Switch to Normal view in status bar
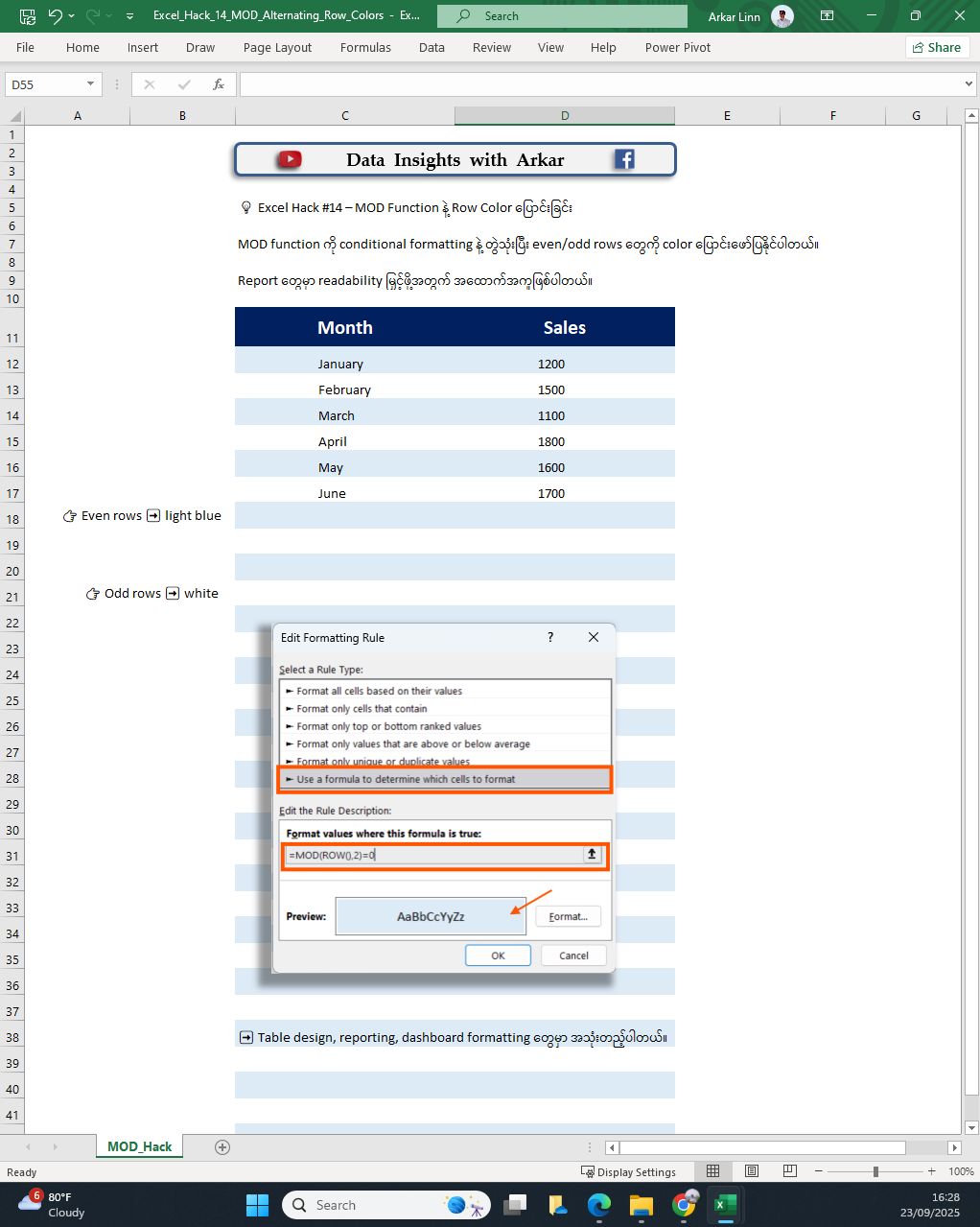This screenshot has height=1227, width=980. pos(712,1171)
